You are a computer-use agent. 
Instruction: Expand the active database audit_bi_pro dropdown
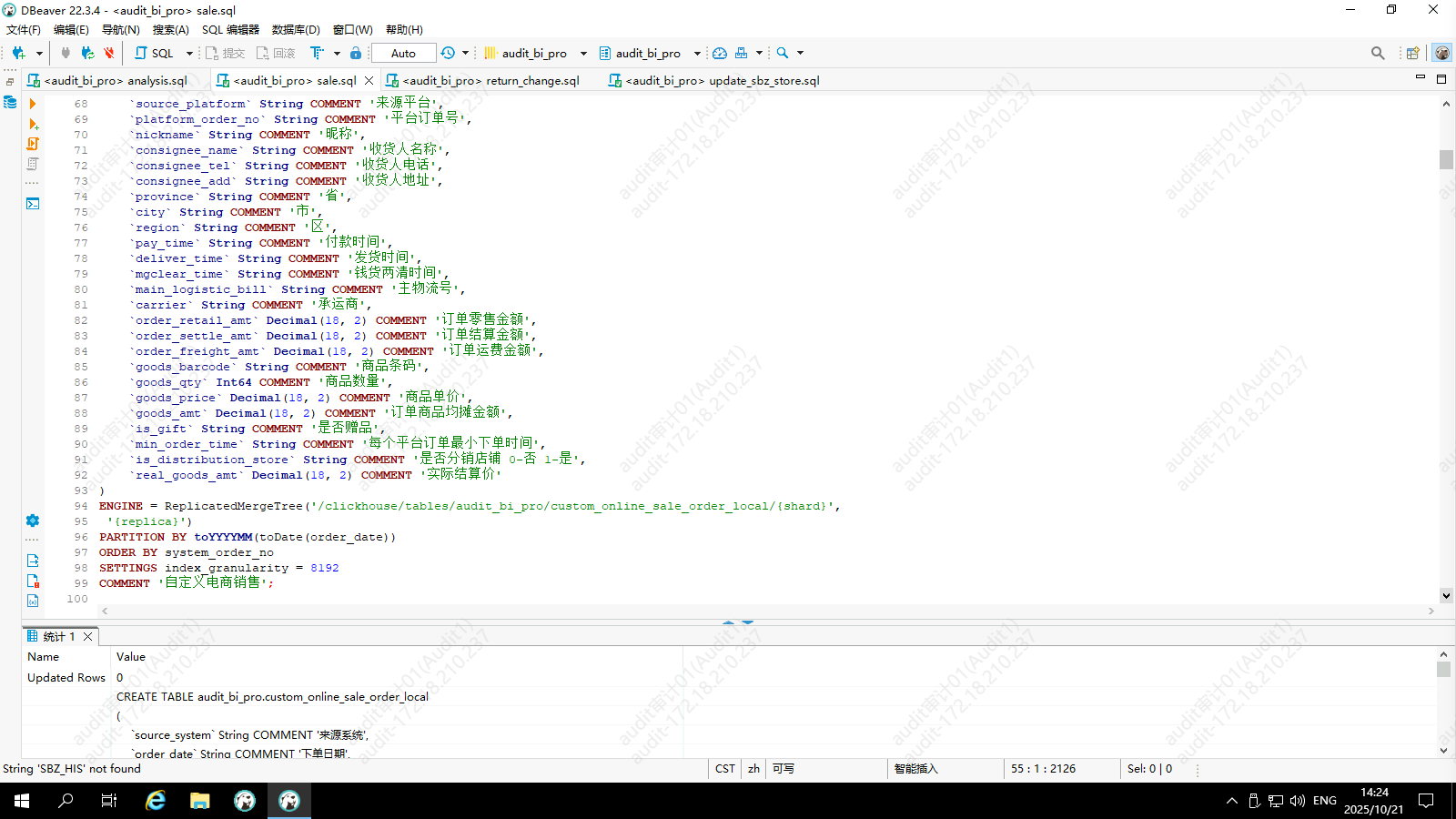[697, 54]
